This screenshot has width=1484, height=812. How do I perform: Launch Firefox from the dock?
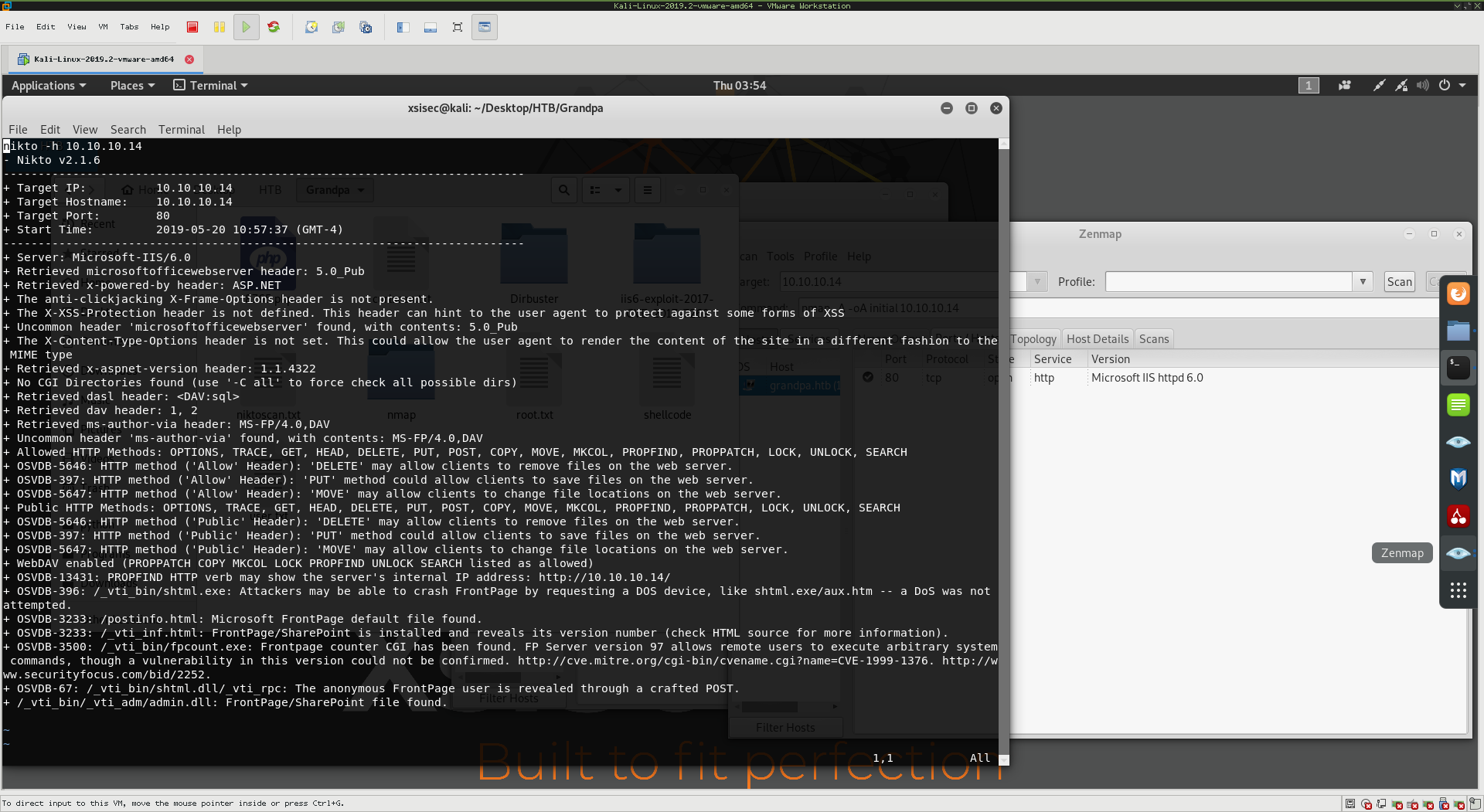point(1458,294)
